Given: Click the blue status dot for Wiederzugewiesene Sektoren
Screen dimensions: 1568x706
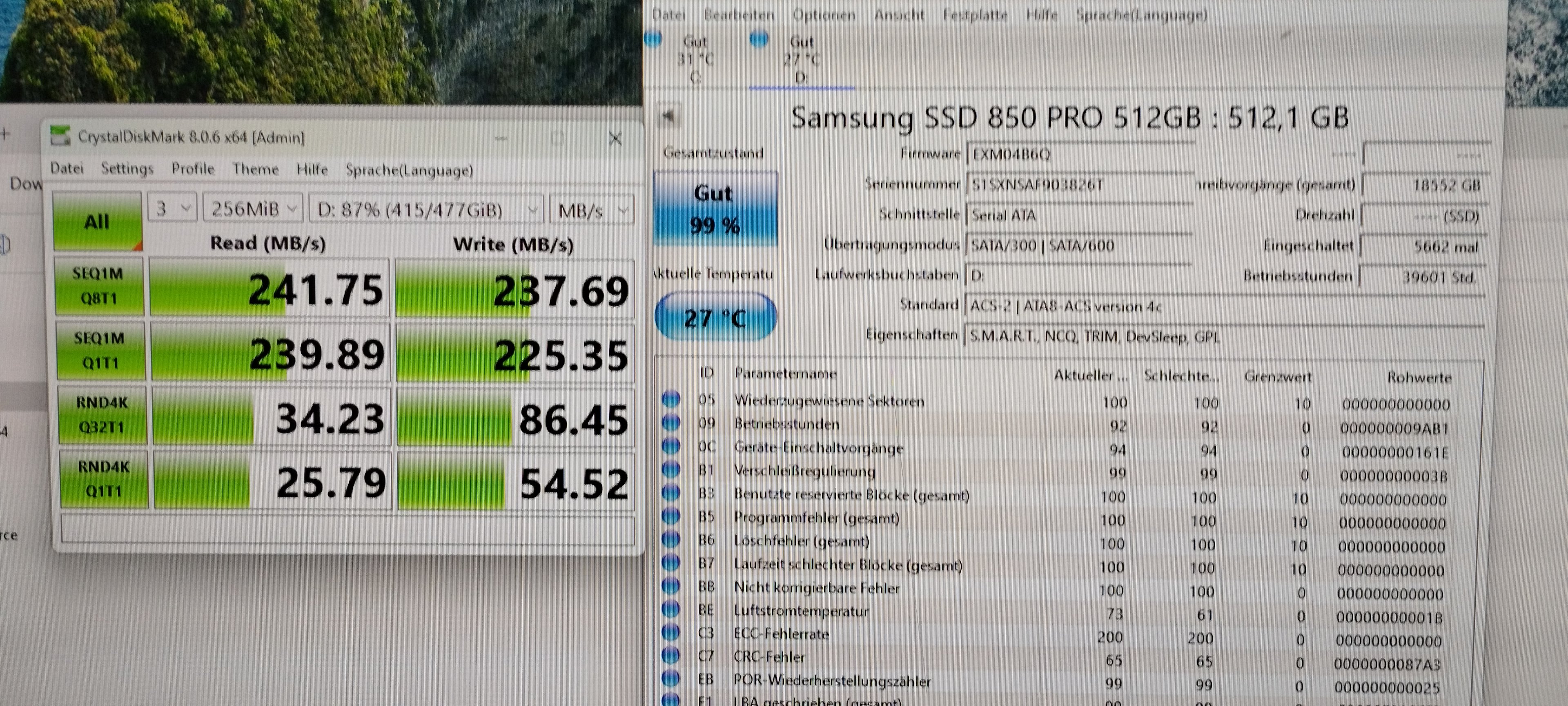Looking at the screenshot, I should 671,399.
